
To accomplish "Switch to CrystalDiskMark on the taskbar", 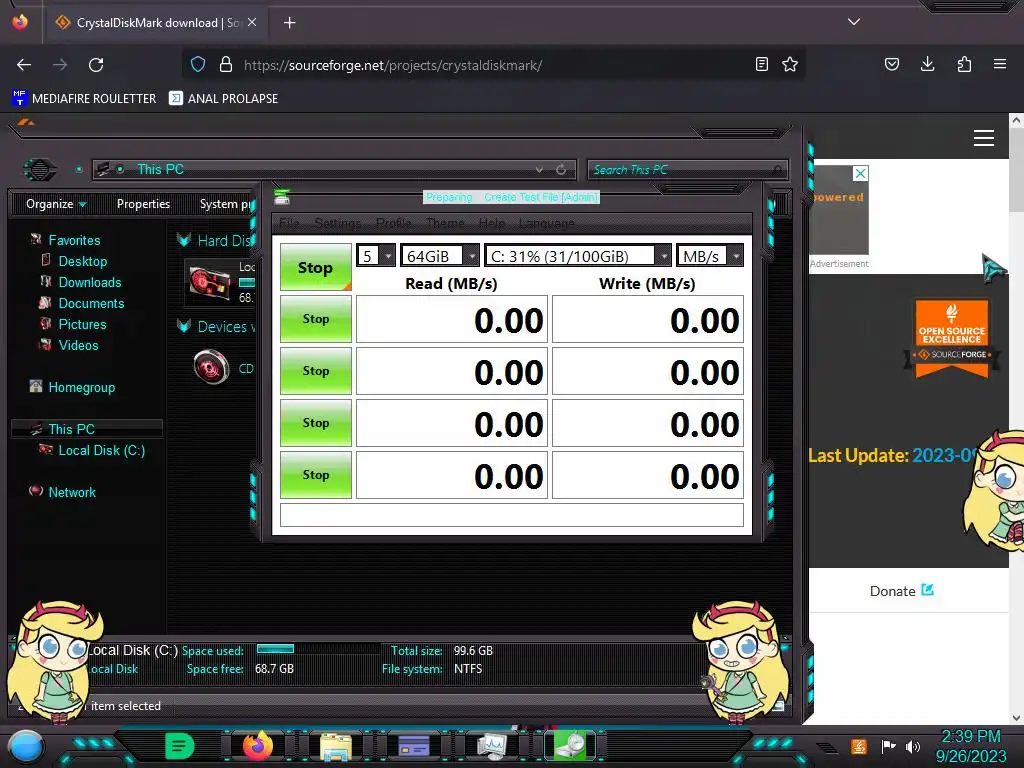I will pos(570,746).
